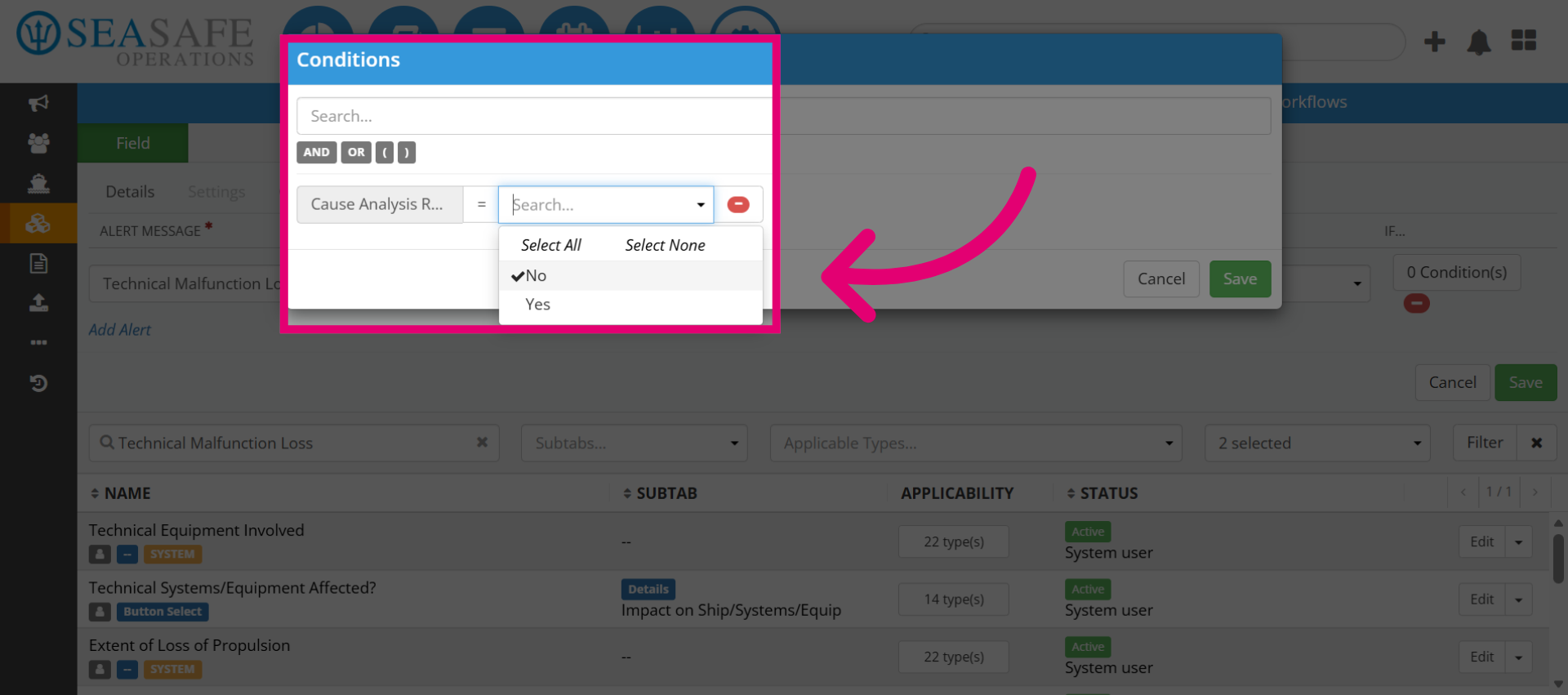Open the document icon in sidebar

click(x=38, y=263)
